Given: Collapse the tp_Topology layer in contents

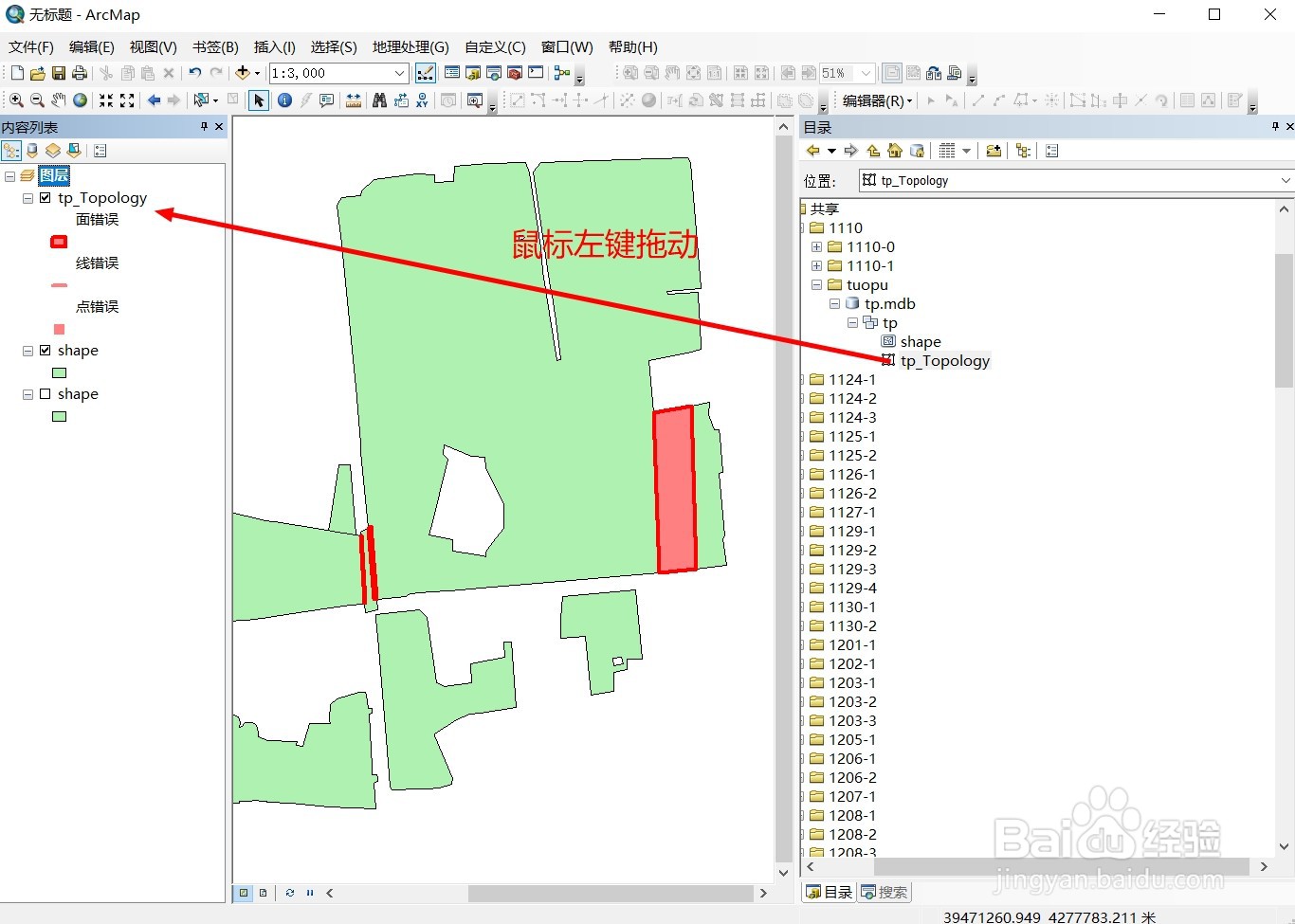Looking at the screenshot, I should (x=28, y=198).
